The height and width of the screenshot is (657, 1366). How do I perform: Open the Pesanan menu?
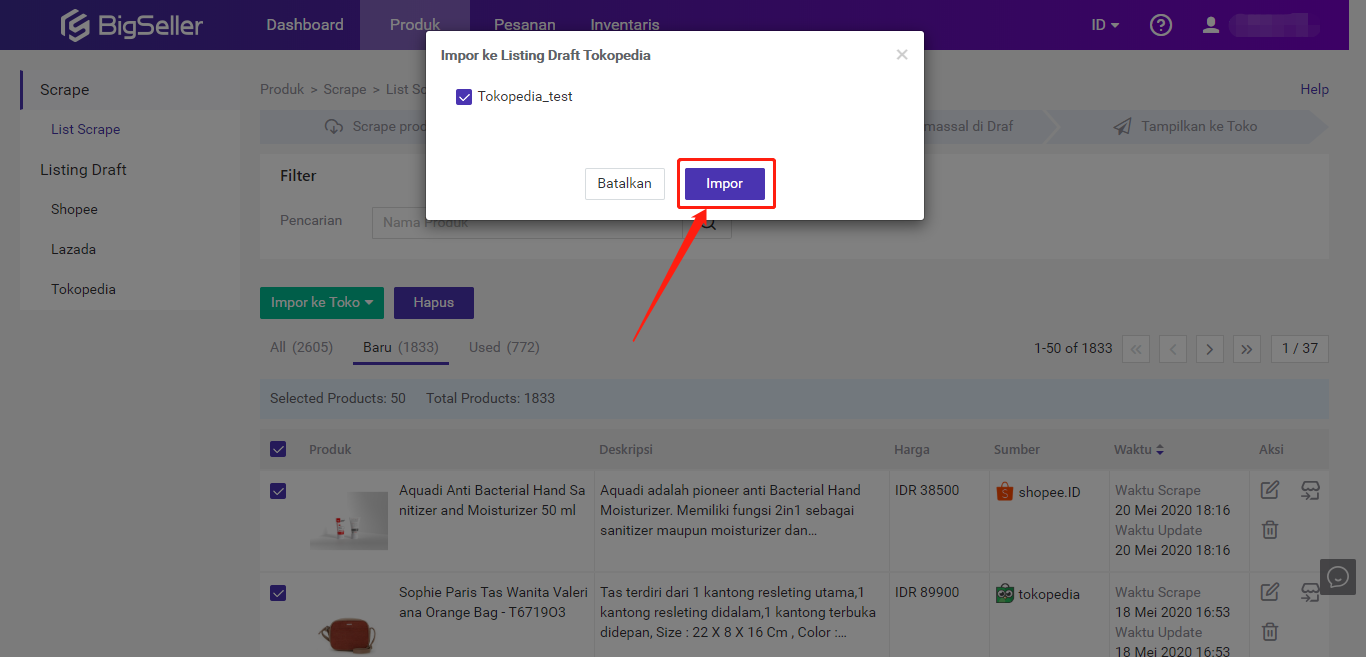click(525, 25)
